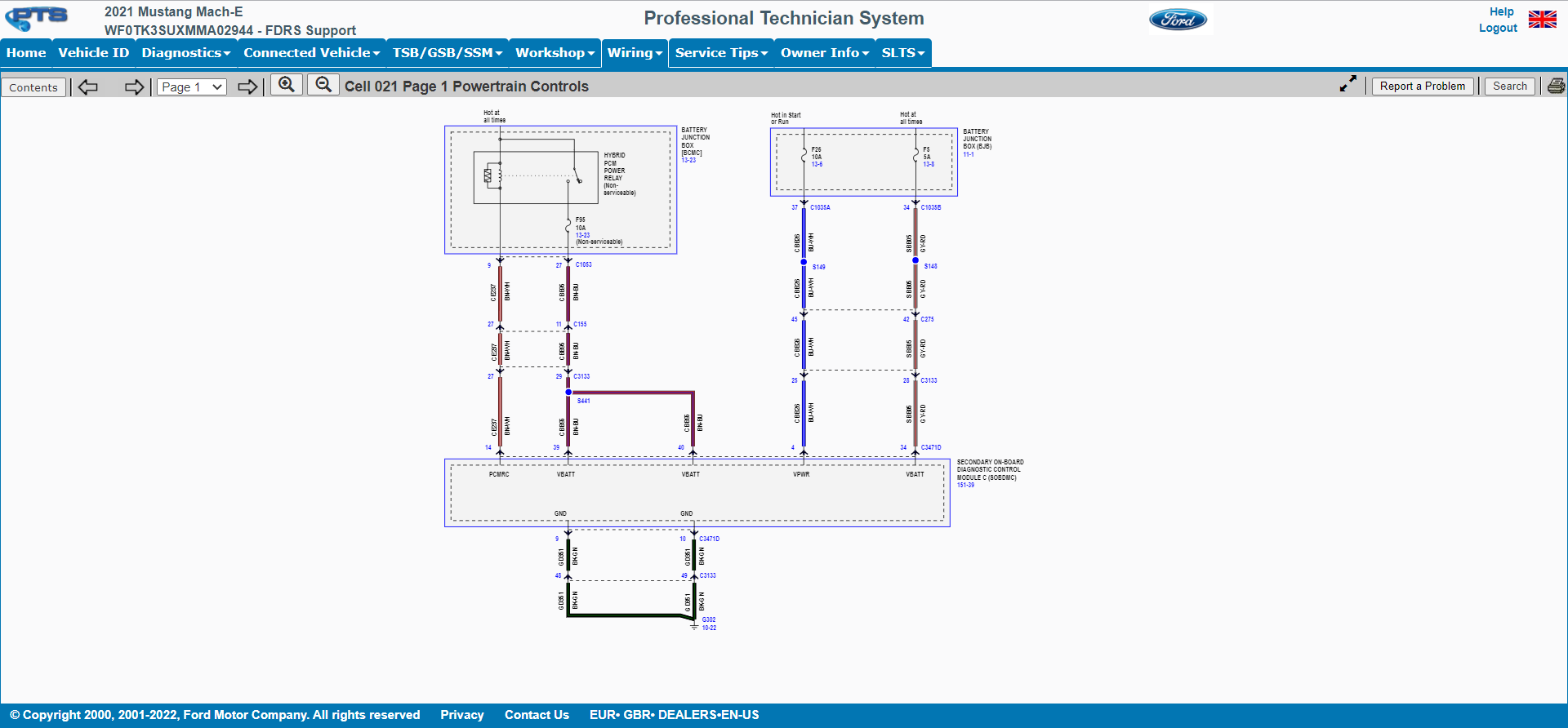Go to next page using right arrow
Viewport: 1568px width, 728px height.
(247, 87)
